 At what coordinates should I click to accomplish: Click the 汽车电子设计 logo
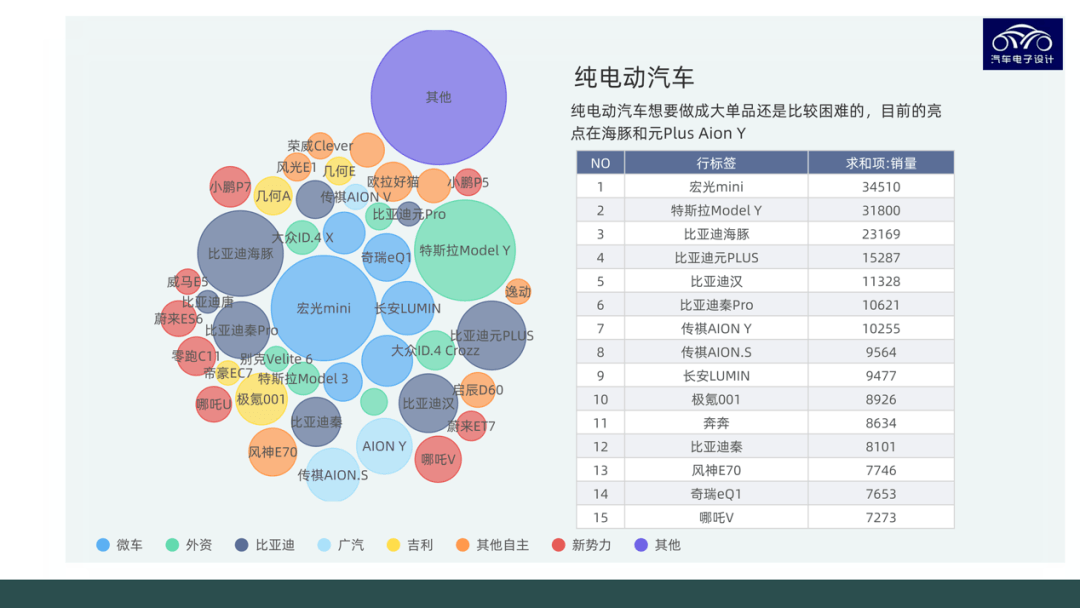(x=1022, y=44)
